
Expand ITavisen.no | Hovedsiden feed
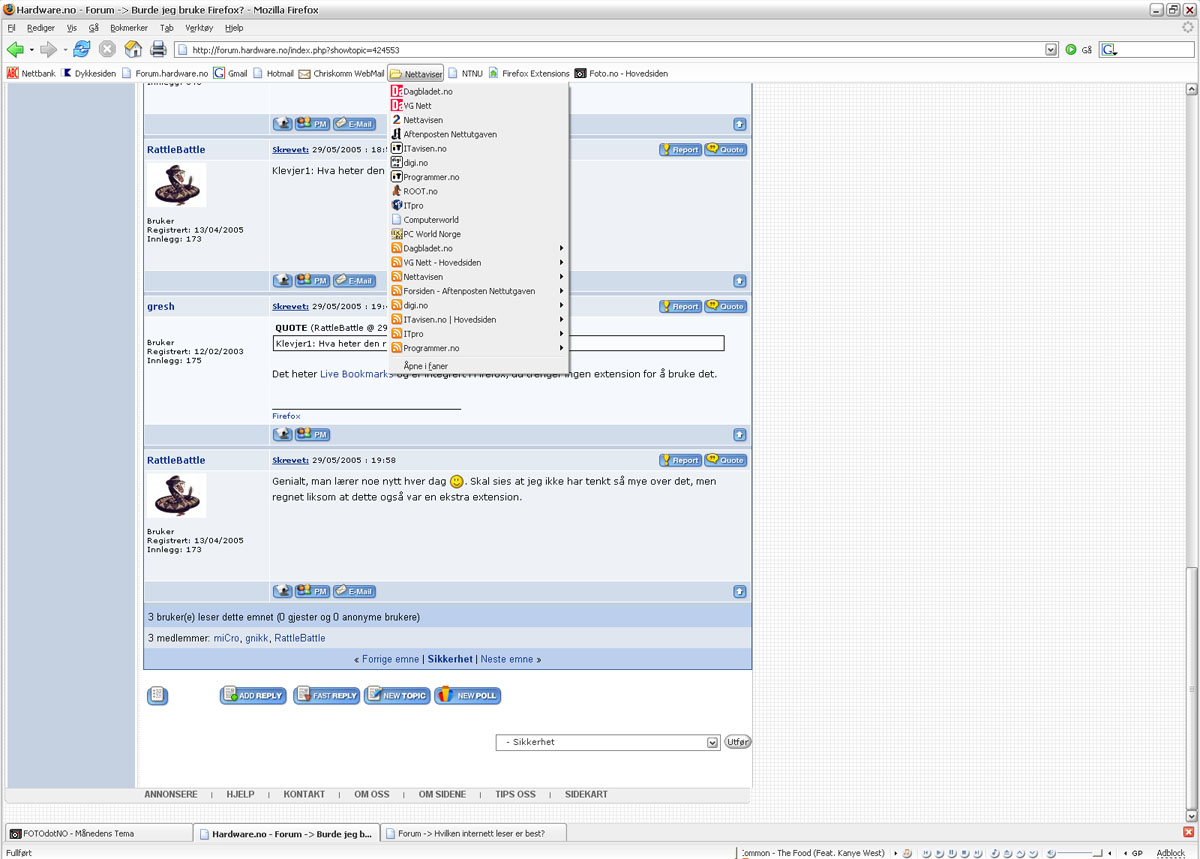point(478,319)
